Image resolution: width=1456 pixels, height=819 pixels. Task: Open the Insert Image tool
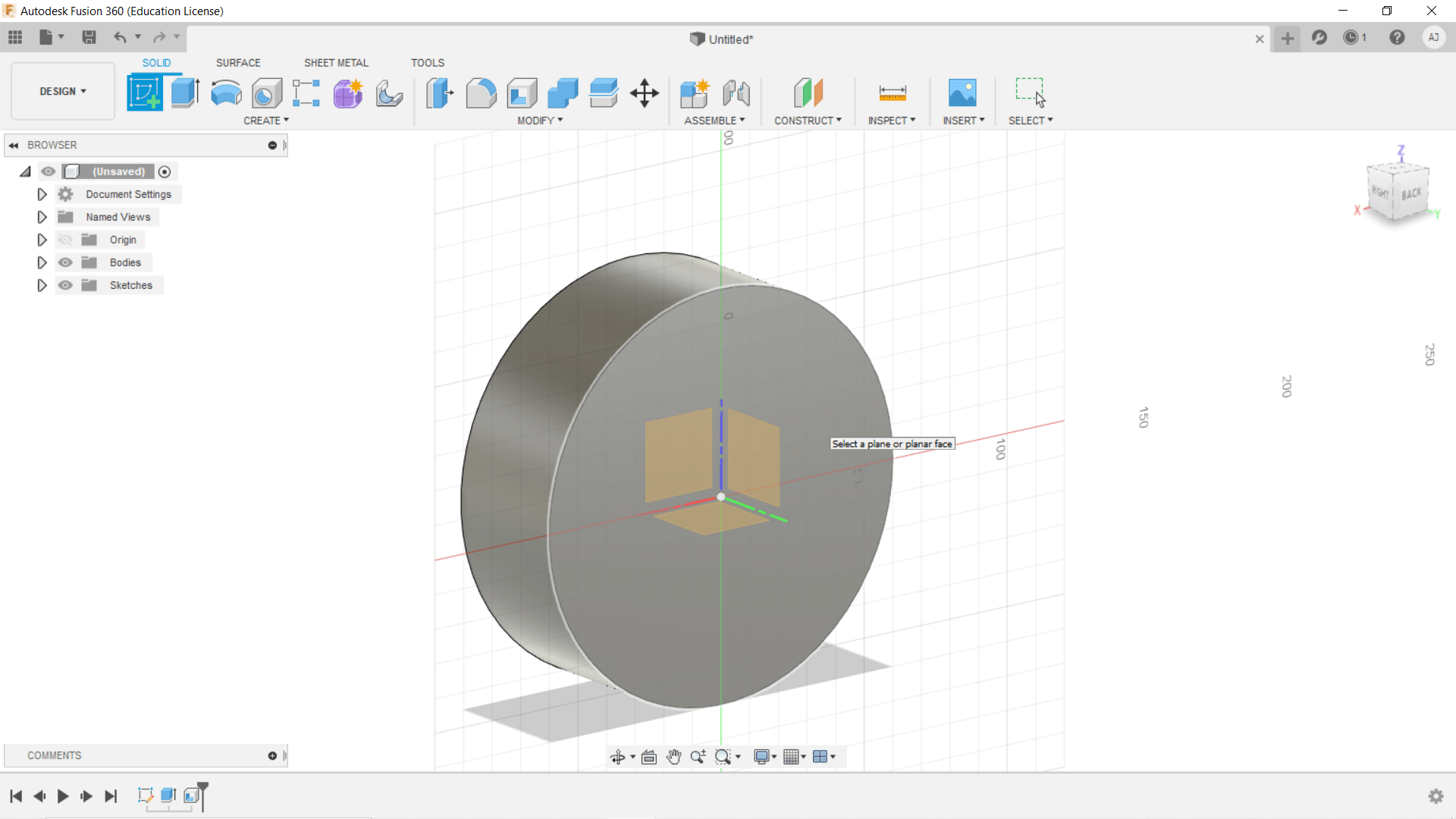coord(962,93)
